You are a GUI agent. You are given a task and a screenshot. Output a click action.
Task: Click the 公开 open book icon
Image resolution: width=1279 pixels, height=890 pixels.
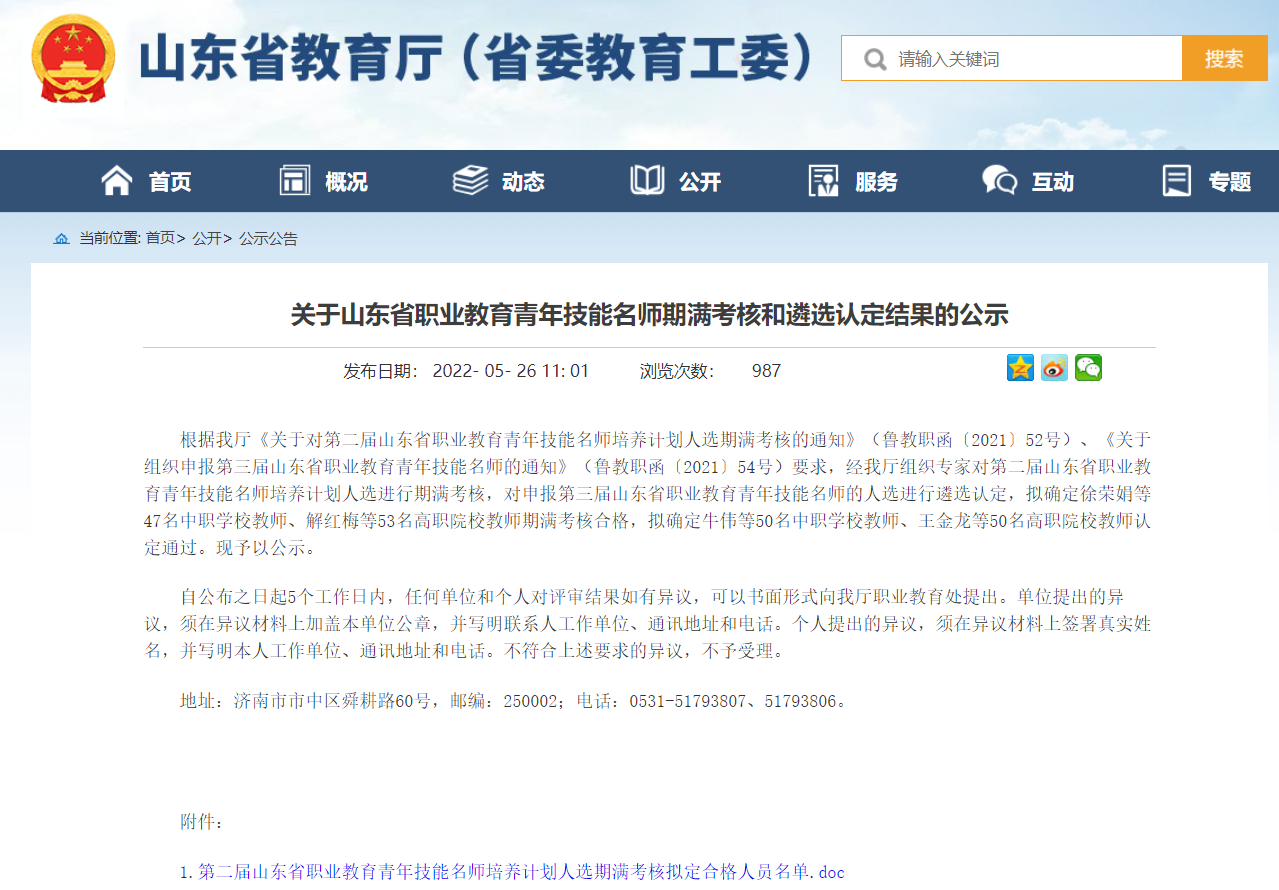[647, 181]
